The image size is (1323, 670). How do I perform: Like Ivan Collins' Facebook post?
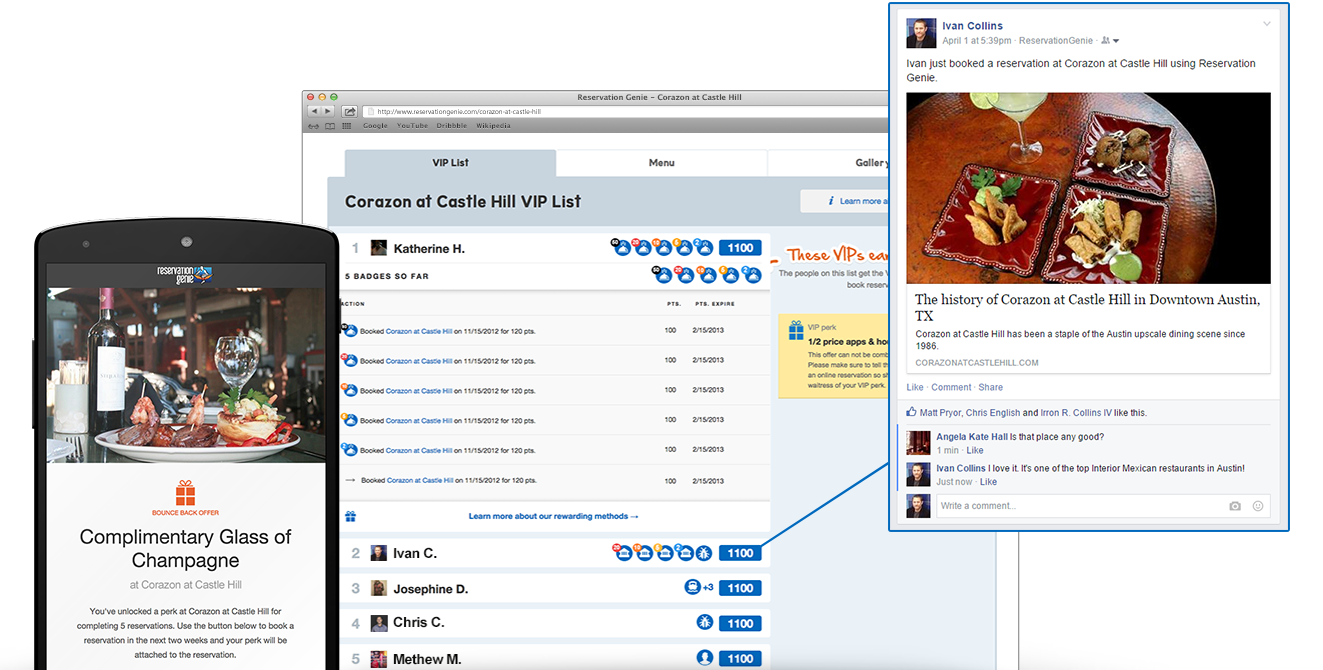point(915,387)
